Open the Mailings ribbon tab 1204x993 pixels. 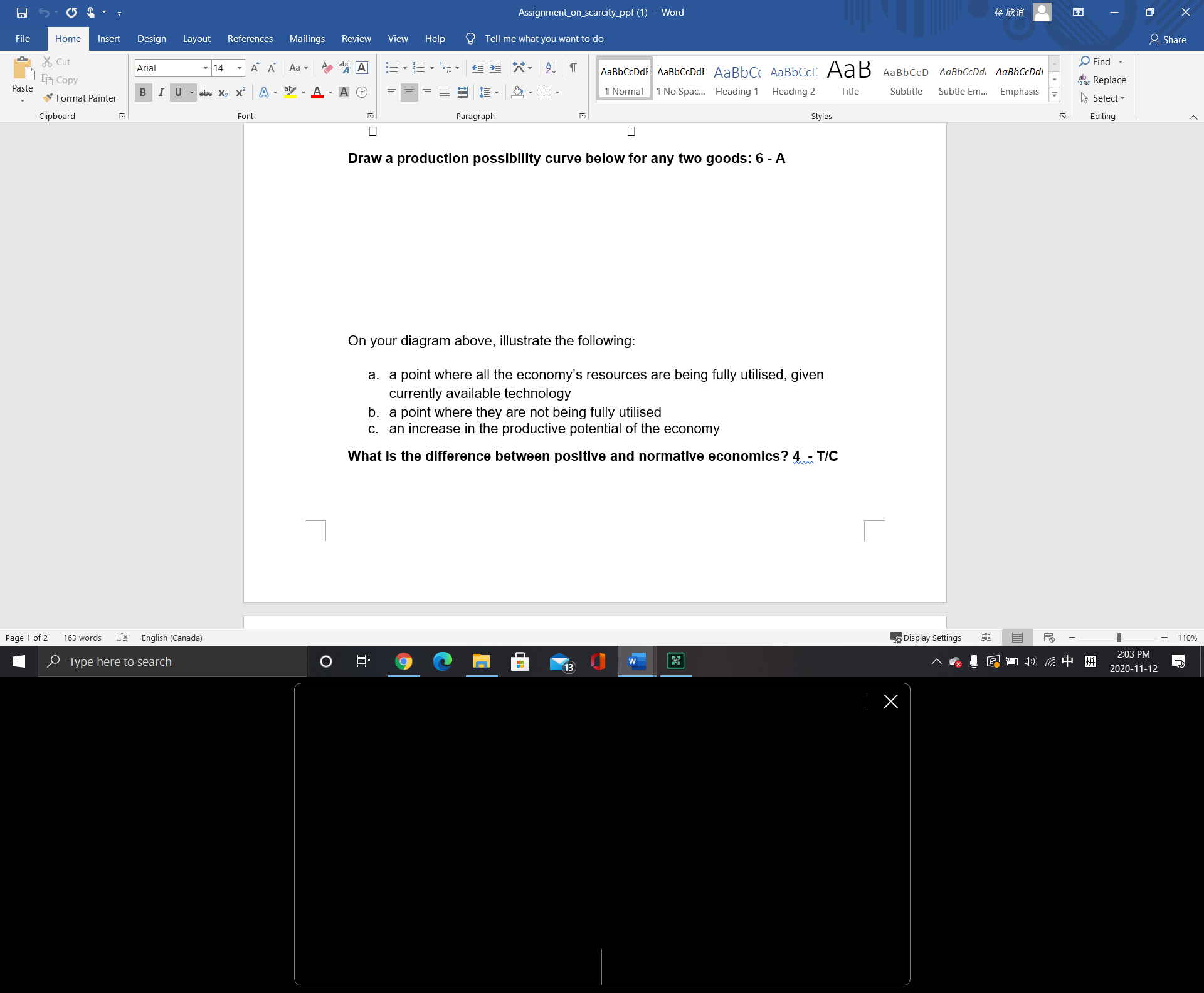click(307, 38)
